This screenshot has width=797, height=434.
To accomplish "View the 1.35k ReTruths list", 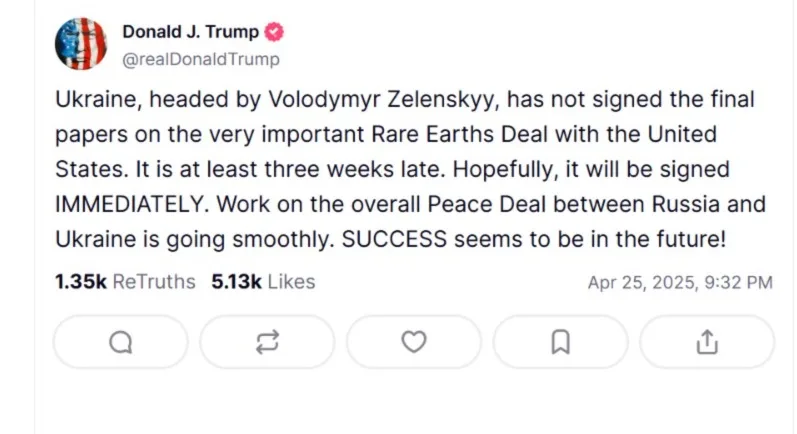I will tap(125, 282).
